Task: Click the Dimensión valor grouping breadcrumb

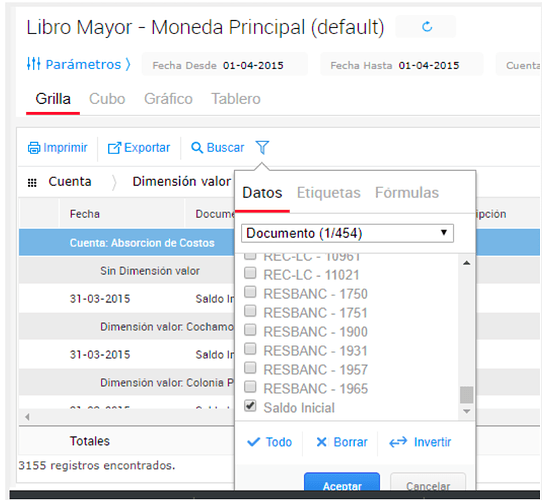Action: 182,182
